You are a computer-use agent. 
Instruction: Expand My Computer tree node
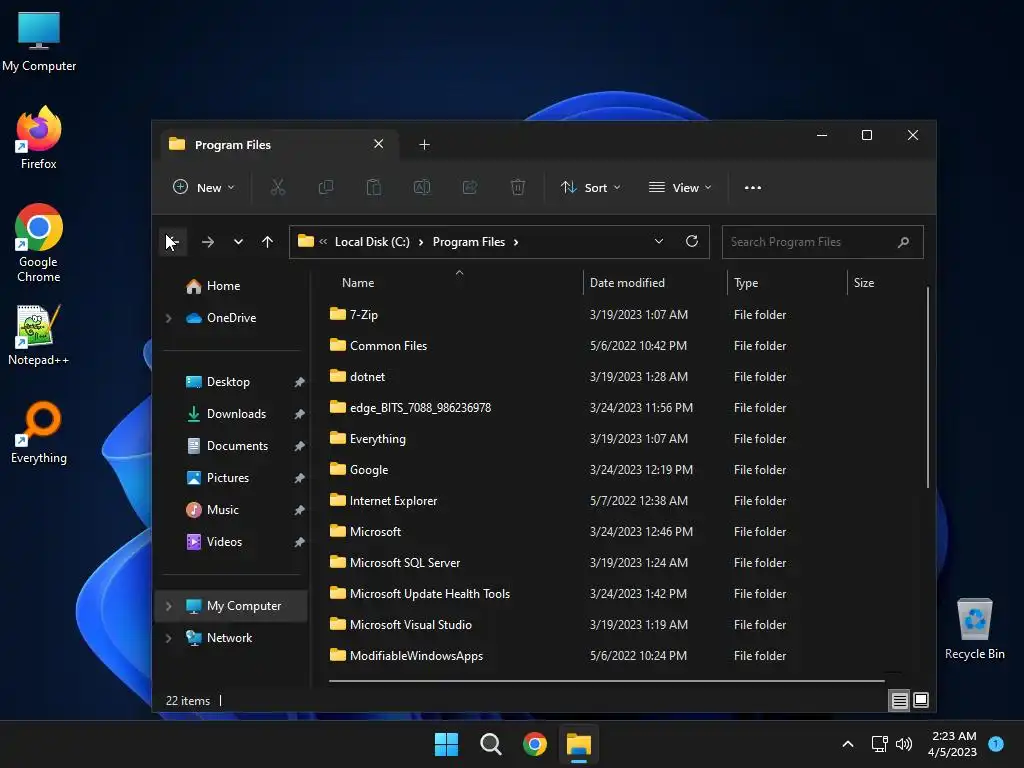168,606
